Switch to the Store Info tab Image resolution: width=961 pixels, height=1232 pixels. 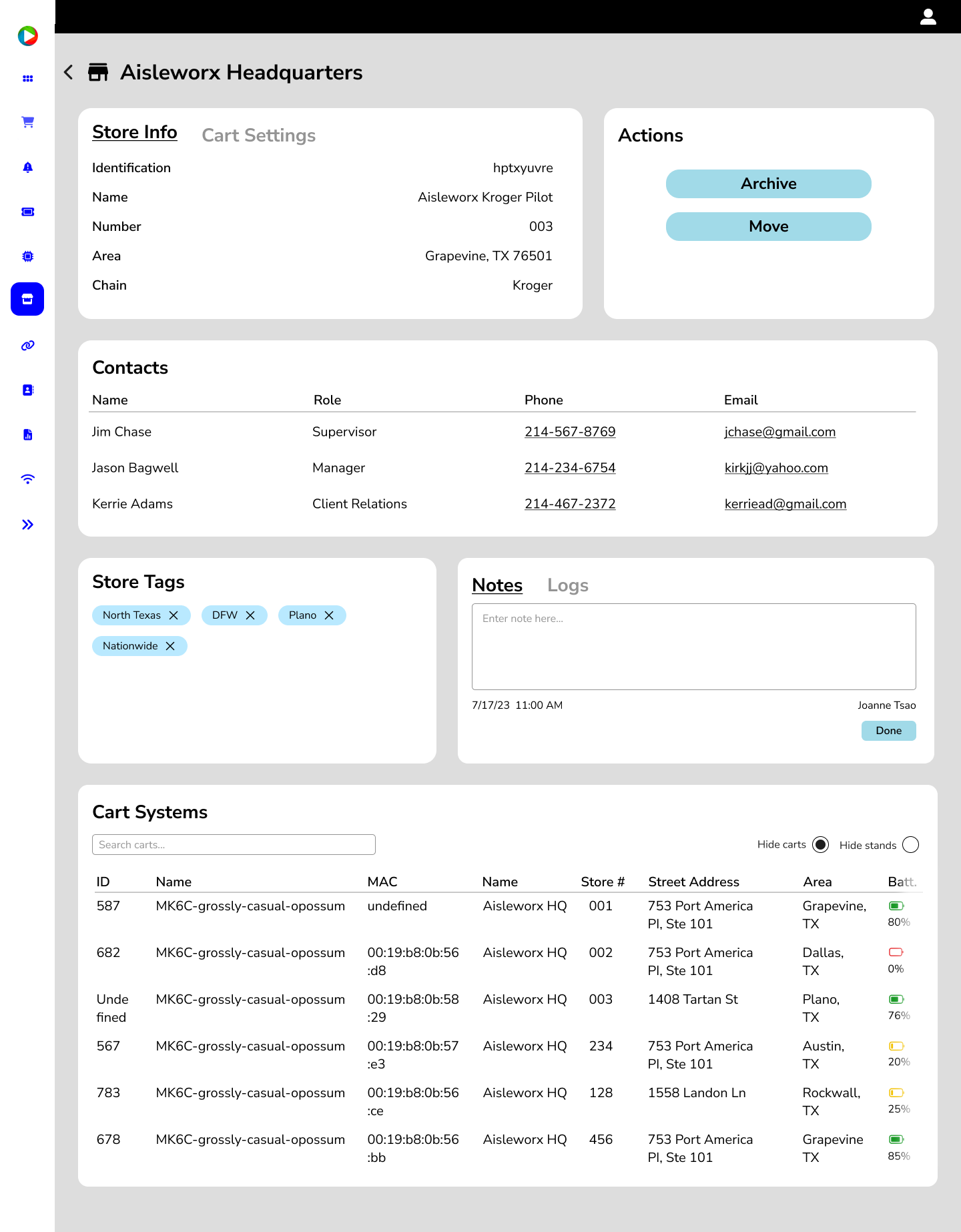[135, 132]
